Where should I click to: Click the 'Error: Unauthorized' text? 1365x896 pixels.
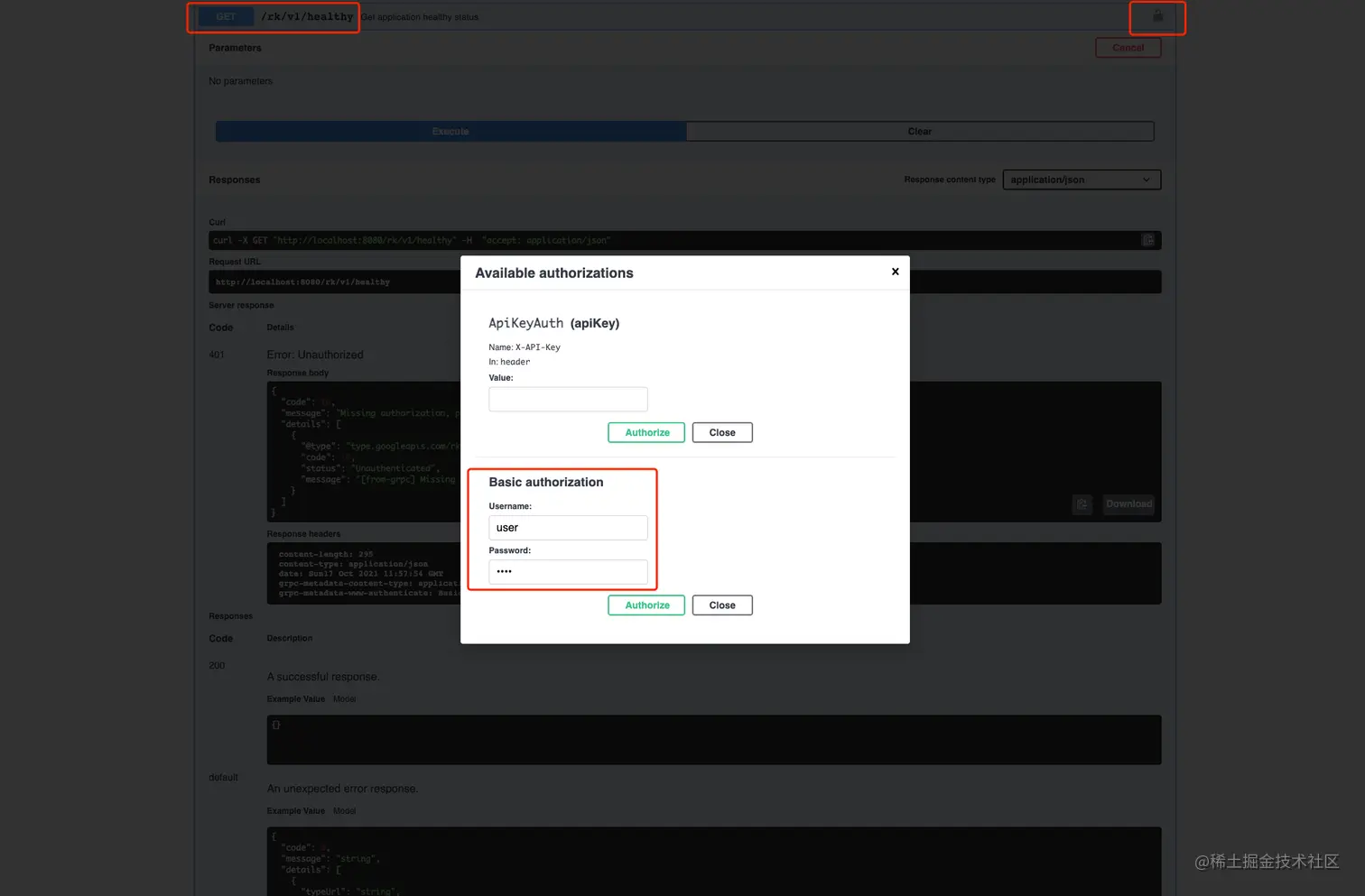(315, 355)
